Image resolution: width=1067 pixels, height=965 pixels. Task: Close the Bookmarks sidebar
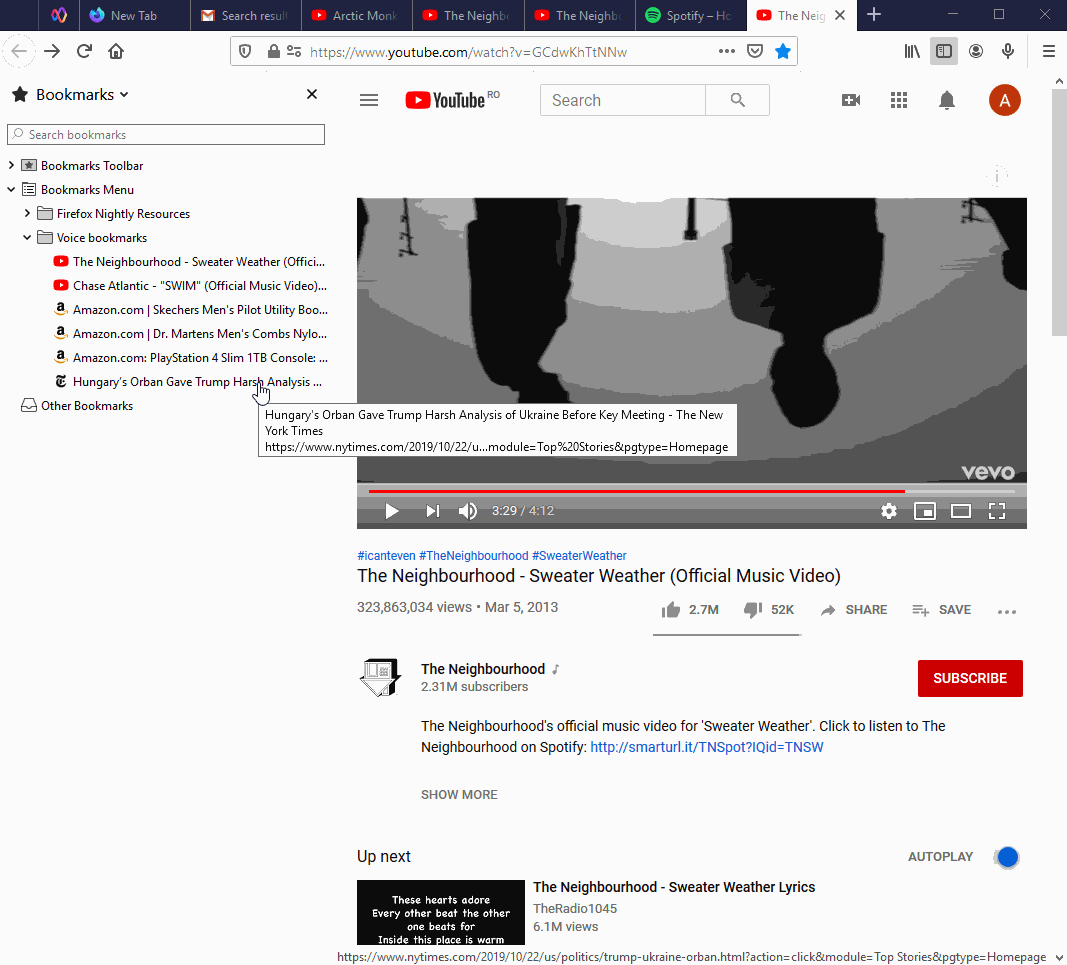[312, 94]
